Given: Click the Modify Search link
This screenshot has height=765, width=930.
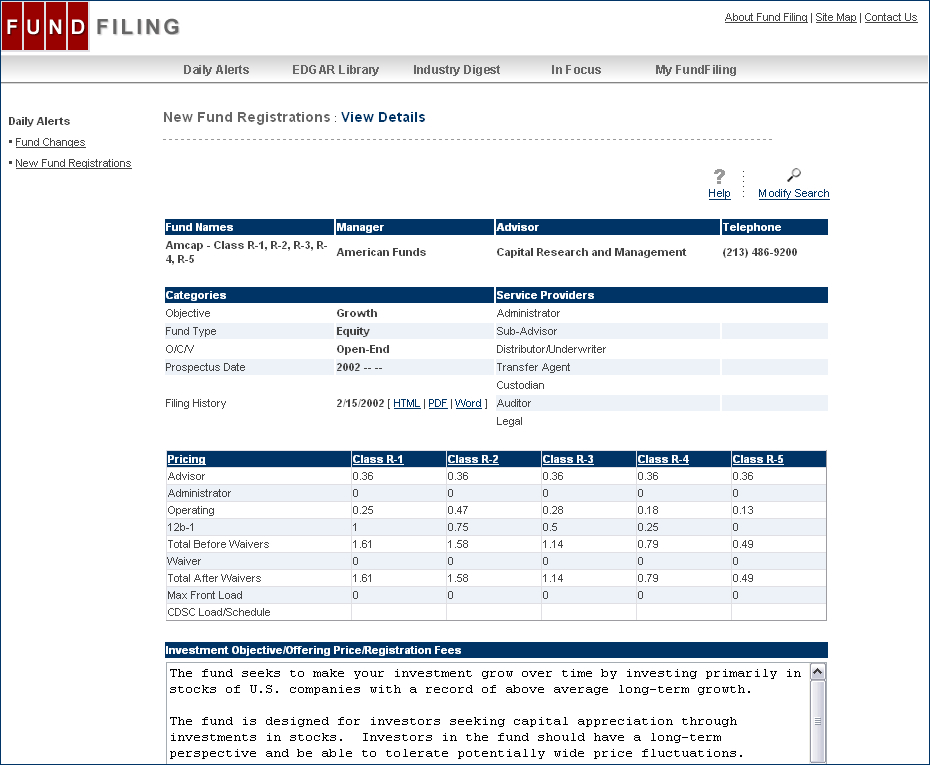Looking at the screenshot, I should (794, 193).
